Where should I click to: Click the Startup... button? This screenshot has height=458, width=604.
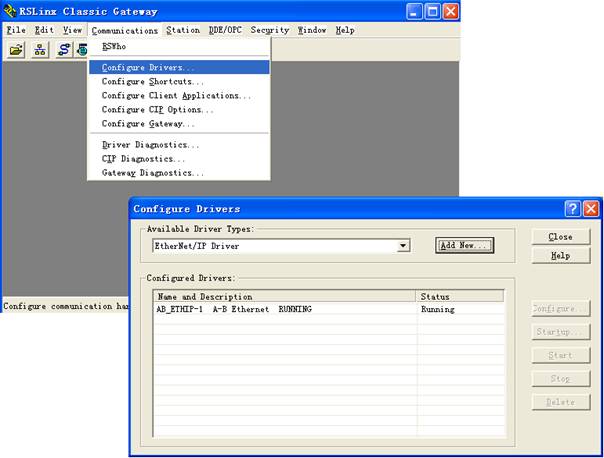pyautogui.click(x=560, y=332)
